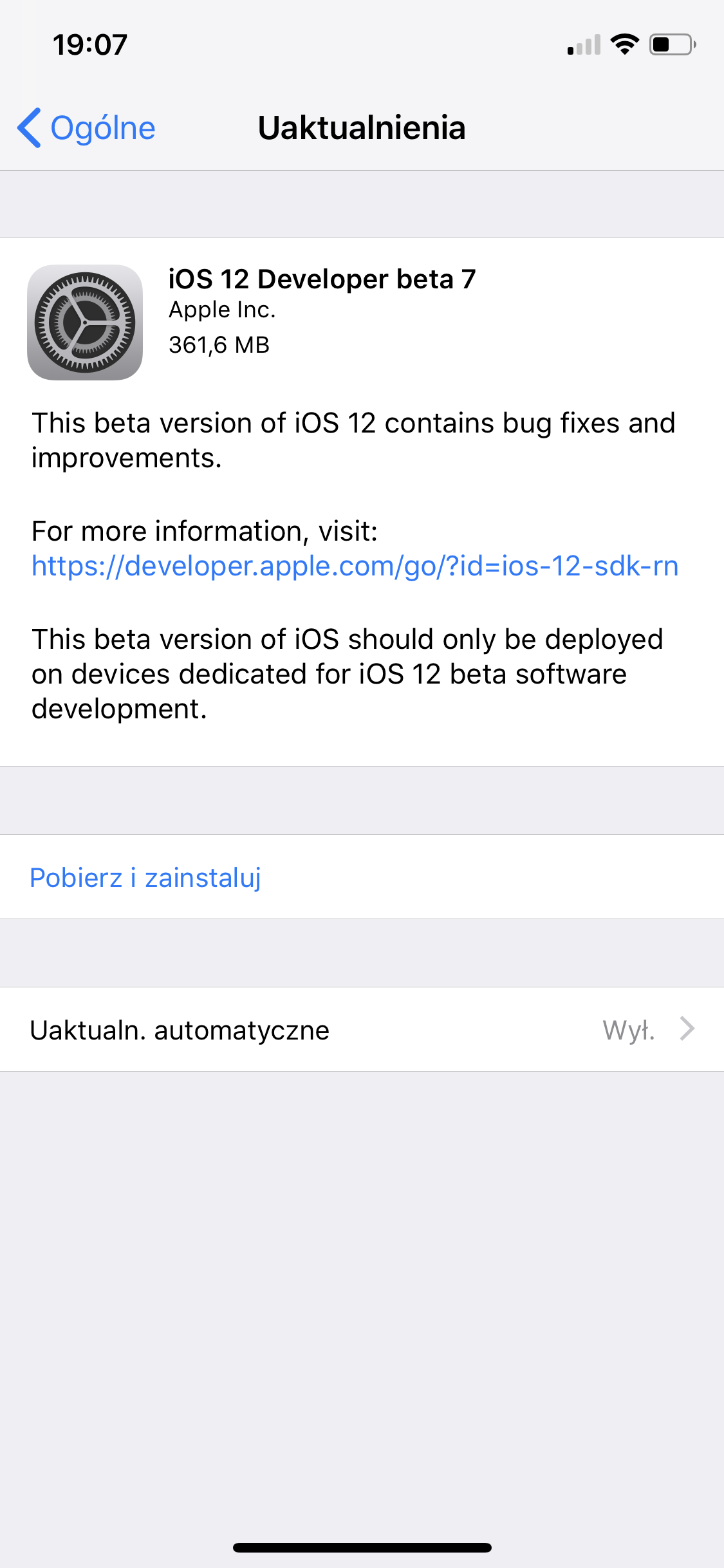This screenshot has height=1568, width=724.
Task: Tap the back chevron icon beside Ogólne
Action: [x=30, y=127]
